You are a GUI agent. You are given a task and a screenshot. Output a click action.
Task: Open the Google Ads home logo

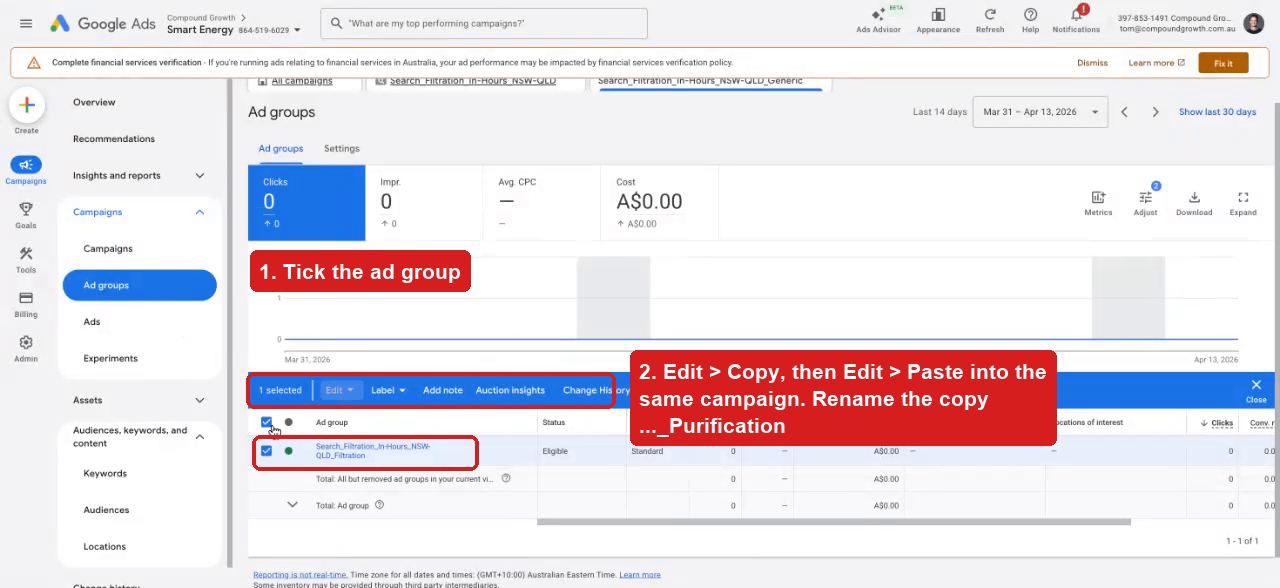[102, 23]
